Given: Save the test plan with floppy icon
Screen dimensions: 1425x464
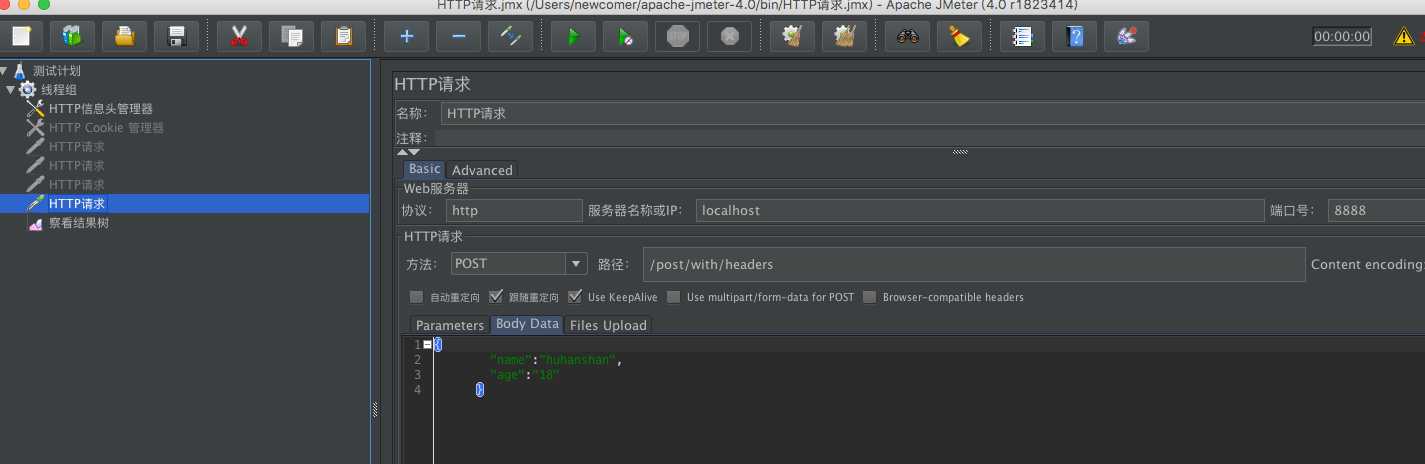Looking at the screenshot, I should point(177,36).
